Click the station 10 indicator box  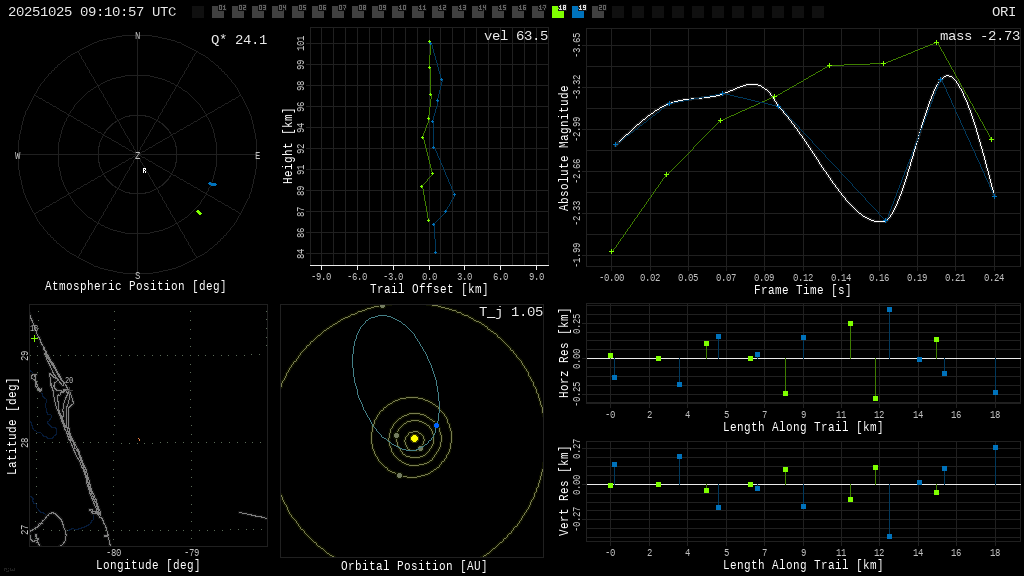point(398,12)
